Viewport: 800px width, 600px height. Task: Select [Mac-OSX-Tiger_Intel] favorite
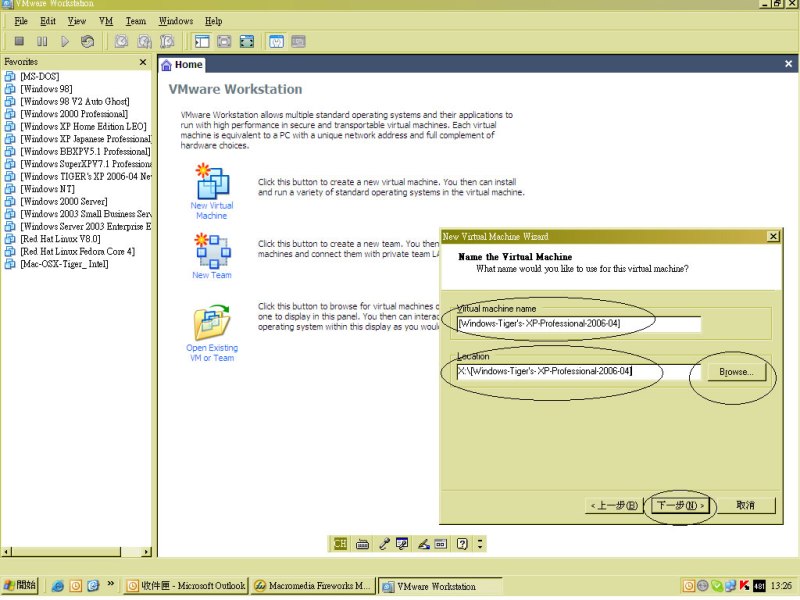click(64, 264)
